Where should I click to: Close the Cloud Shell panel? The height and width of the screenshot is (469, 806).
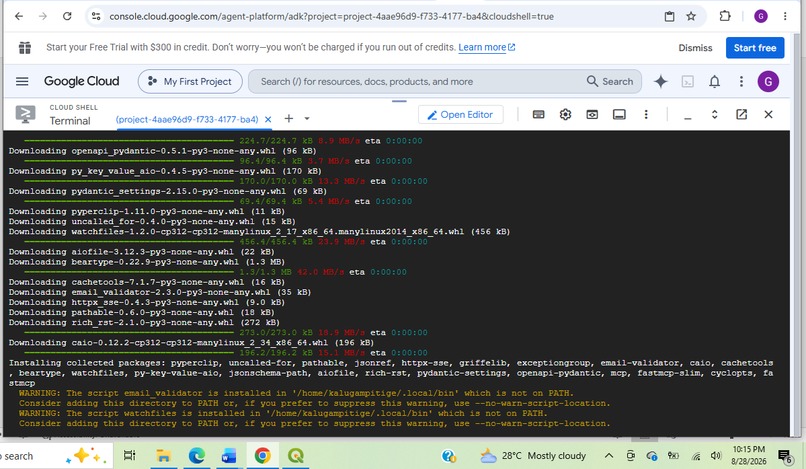point(768,114)
